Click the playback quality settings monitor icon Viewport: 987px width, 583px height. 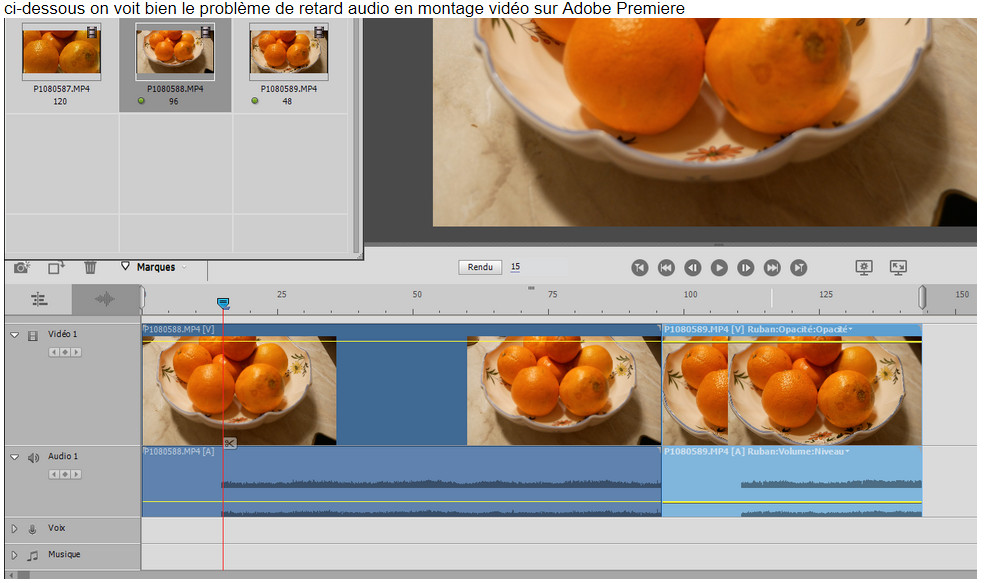[865, 268]
